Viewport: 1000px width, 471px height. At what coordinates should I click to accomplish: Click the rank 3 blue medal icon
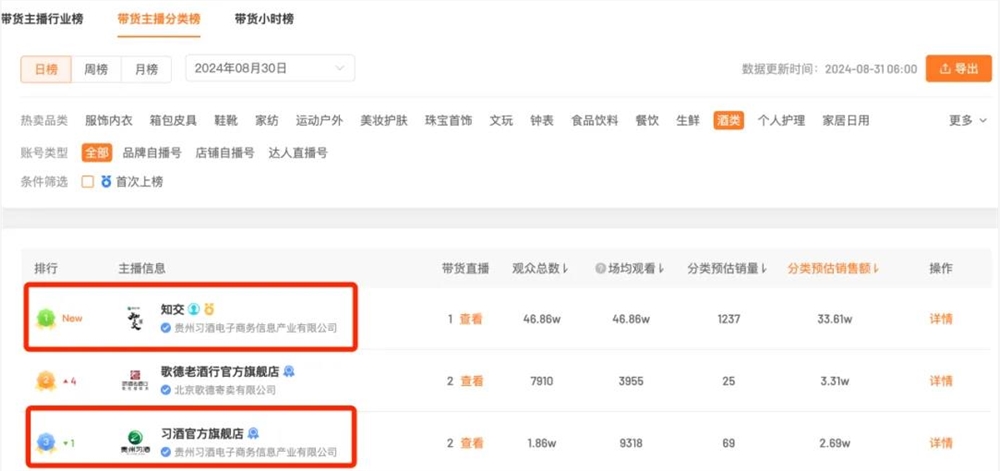[x=45, y=442]
